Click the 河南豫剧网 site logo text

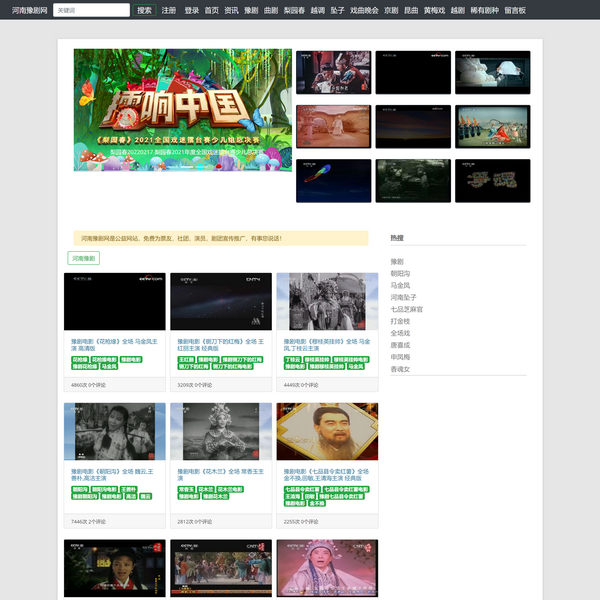tap(30, 10)
